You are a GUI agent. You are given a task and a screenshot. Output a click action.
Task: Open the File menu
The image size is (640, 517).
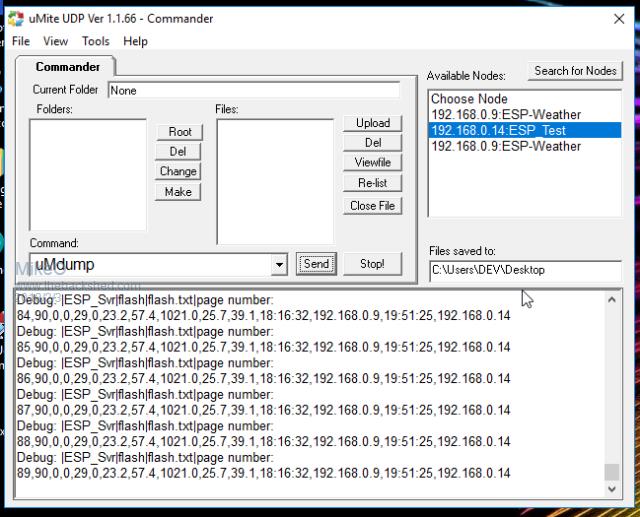[21, 41]
